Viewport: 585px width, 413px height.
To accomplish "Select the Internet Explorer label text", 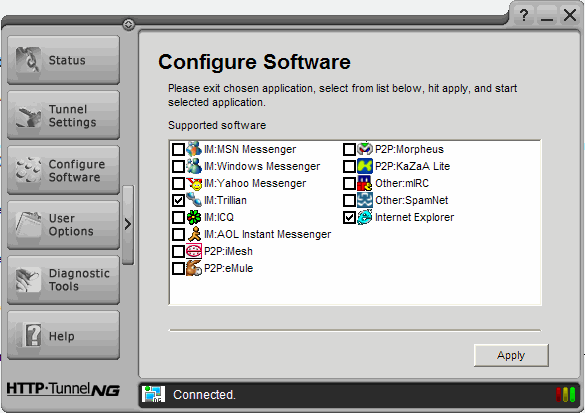I will [414, 217].
